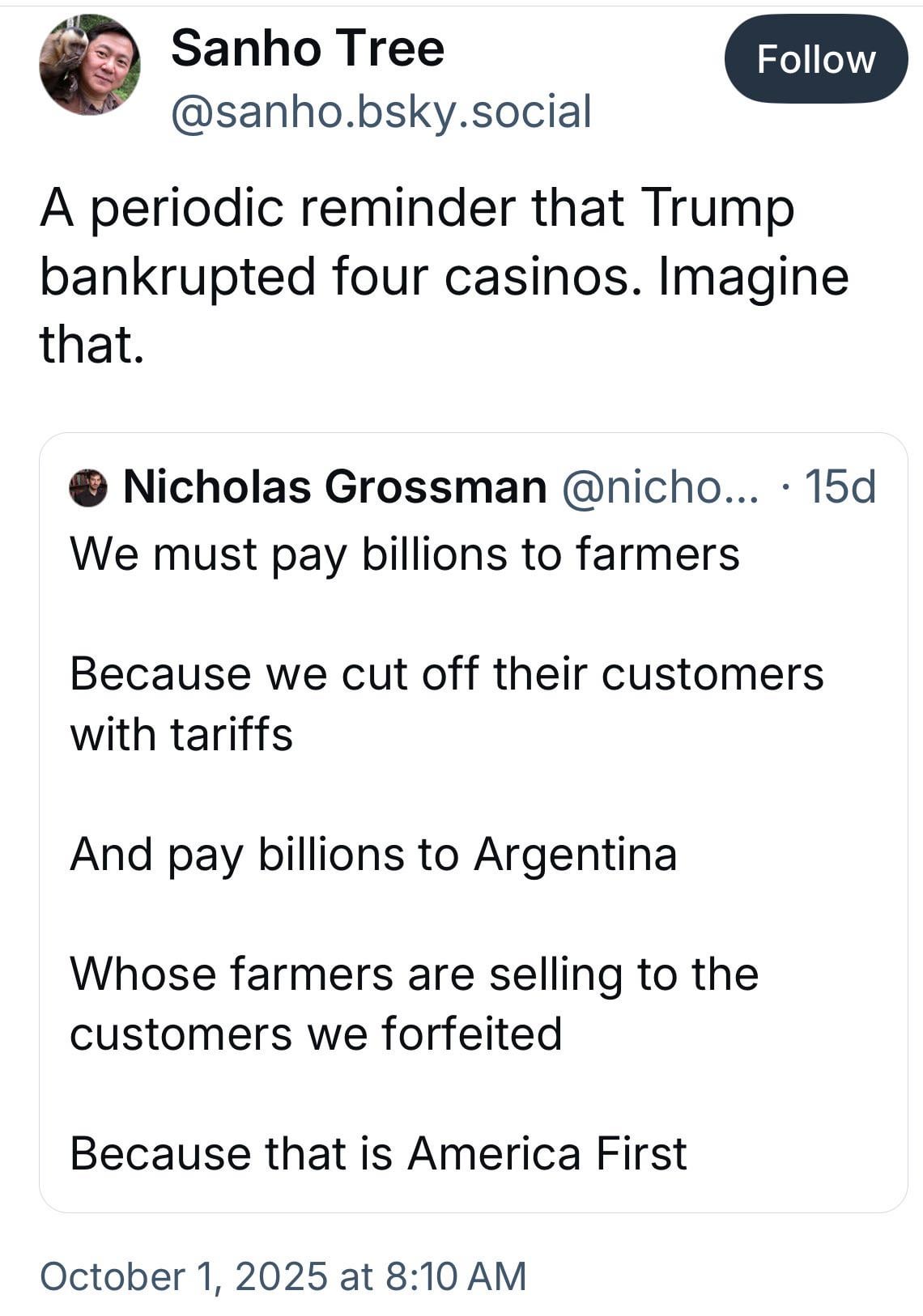
Task: Click the word "Imagine" in the main post
Action: [754, 277]
